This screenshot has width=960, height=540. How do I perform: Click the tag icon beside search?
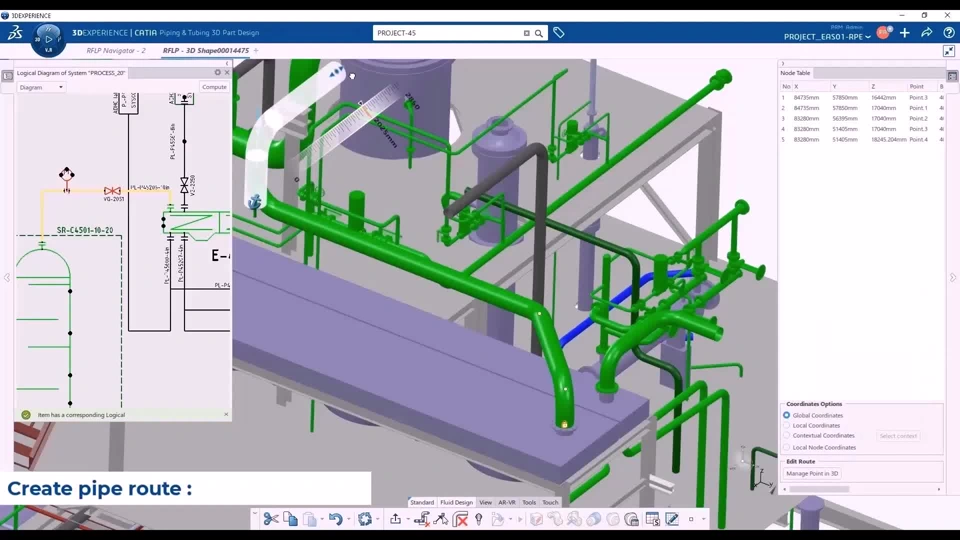pos(559,33)
